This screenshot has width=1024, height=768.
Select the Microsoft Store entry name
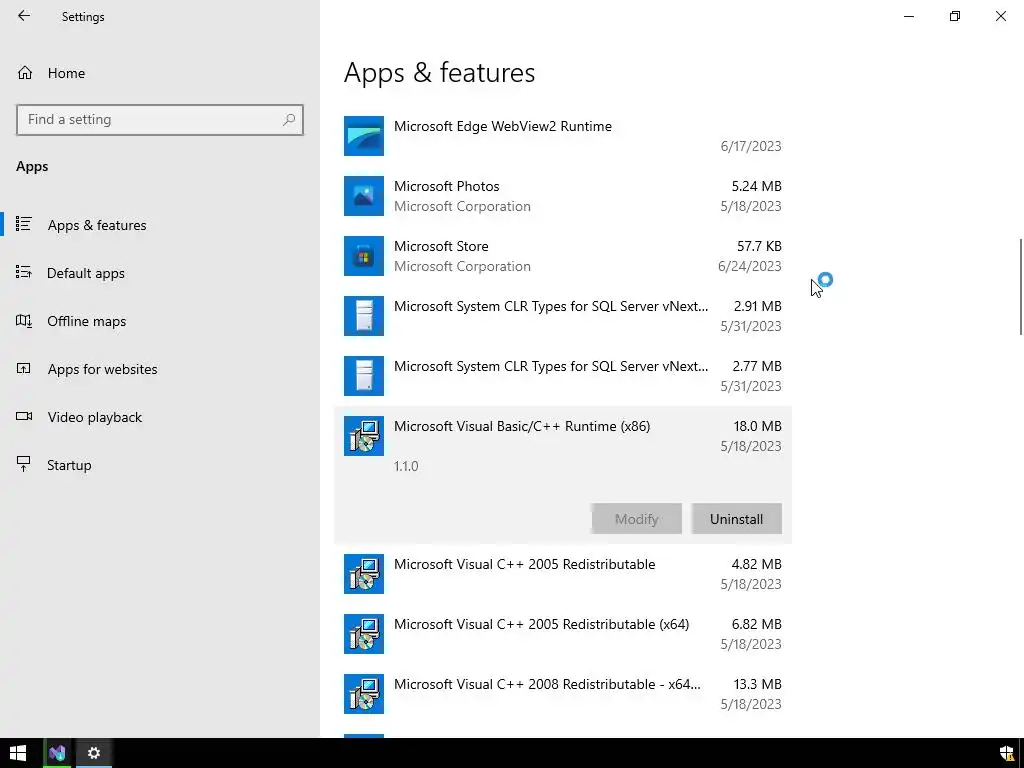(441, 247)
